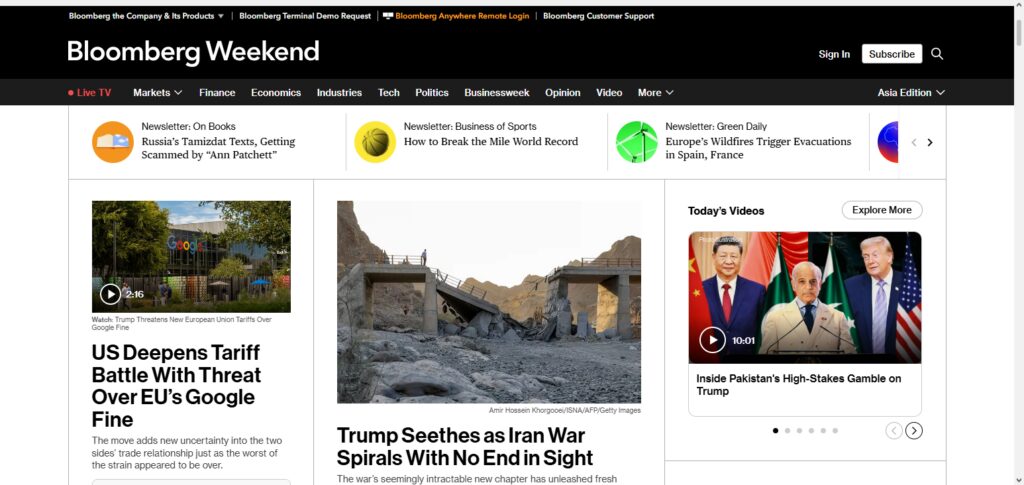The height and width of the screenshot is (485, 1024).
Task: Select the first video carousel dot
Action: pos(775,431)
